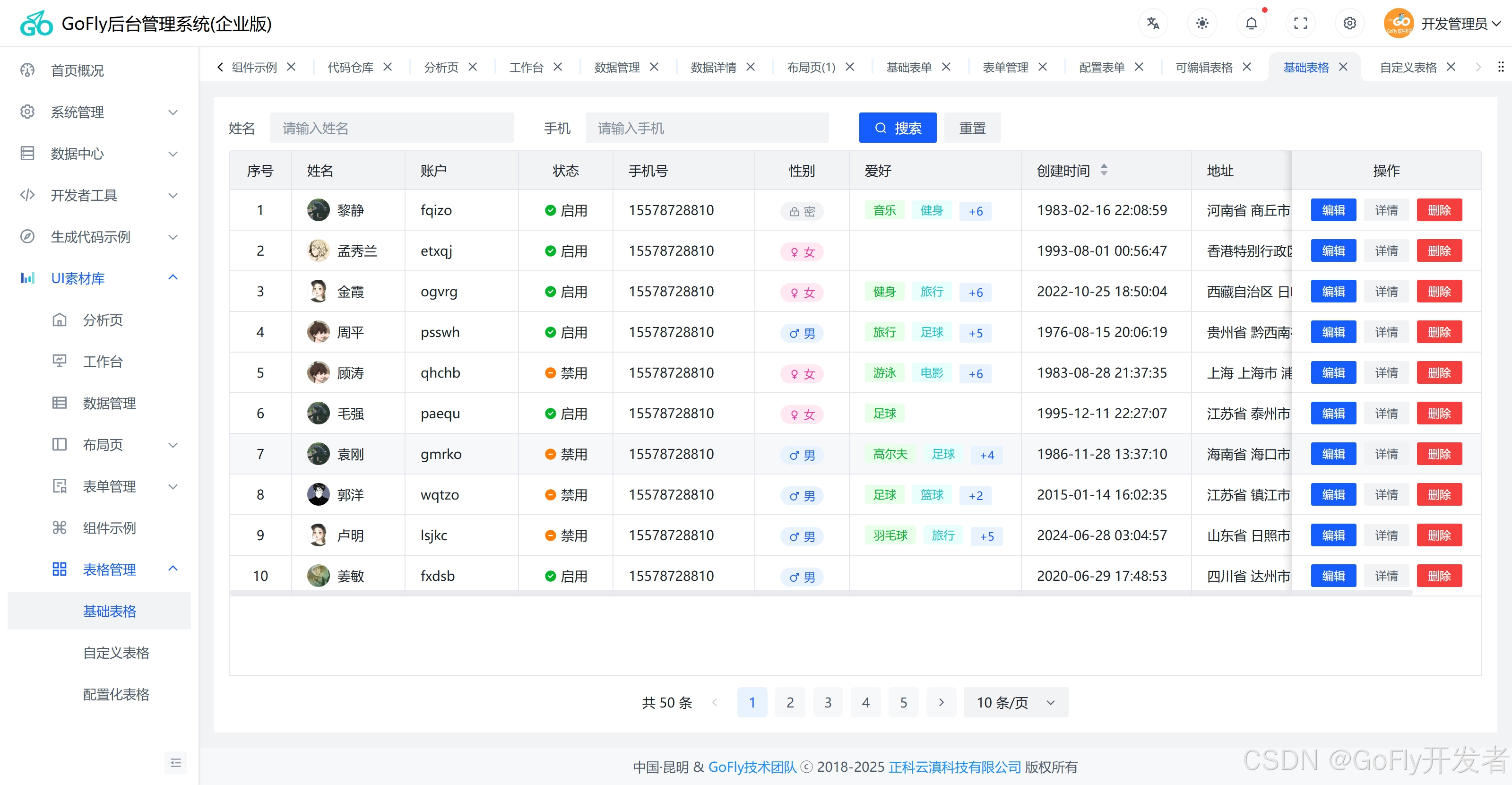The width and height of the screenshot is (1512, 785).
Task: Toggle the light/dark theme icon
Action: pos(1202,24)
